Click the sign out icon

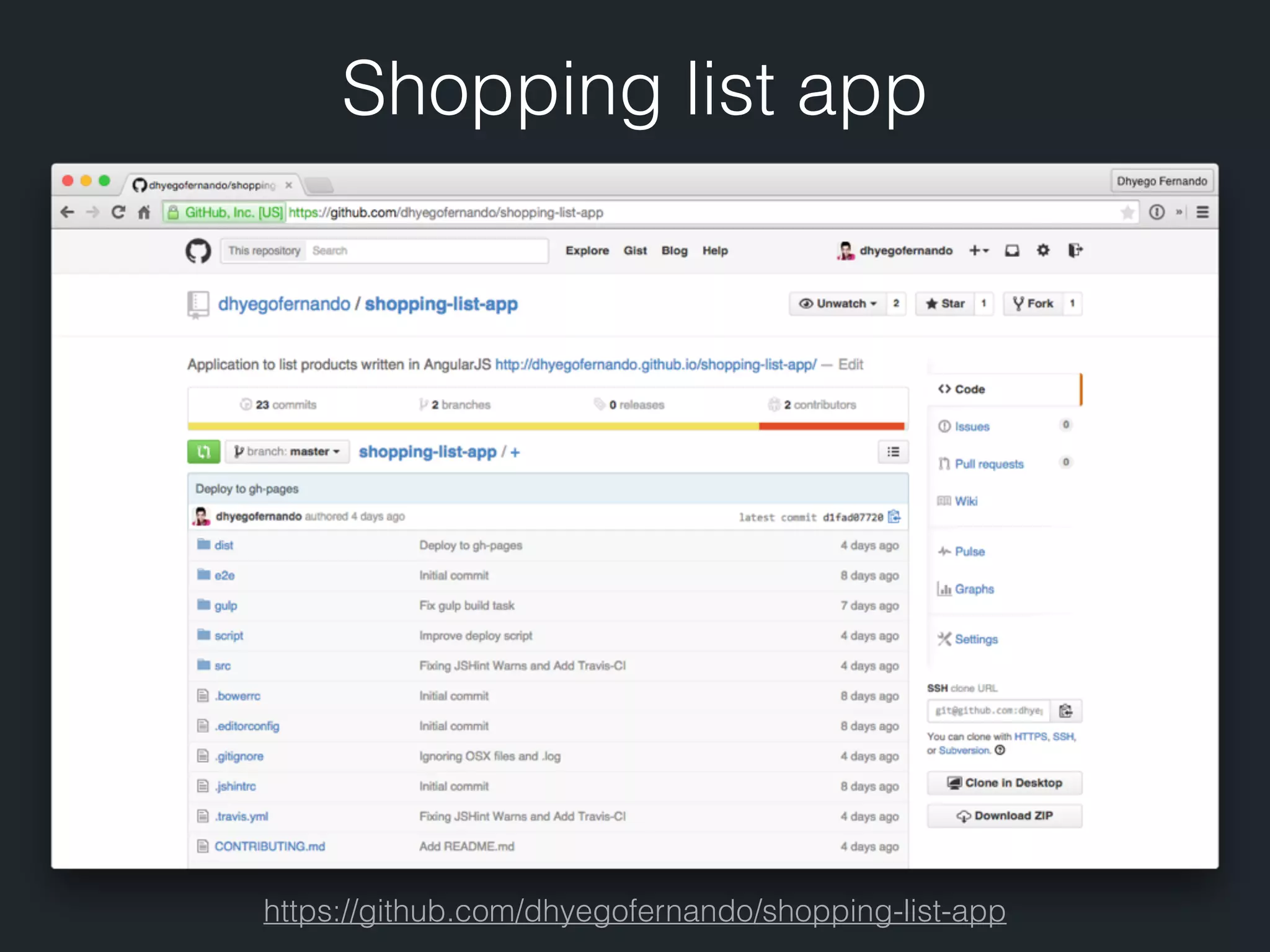tap(1075, 250)
